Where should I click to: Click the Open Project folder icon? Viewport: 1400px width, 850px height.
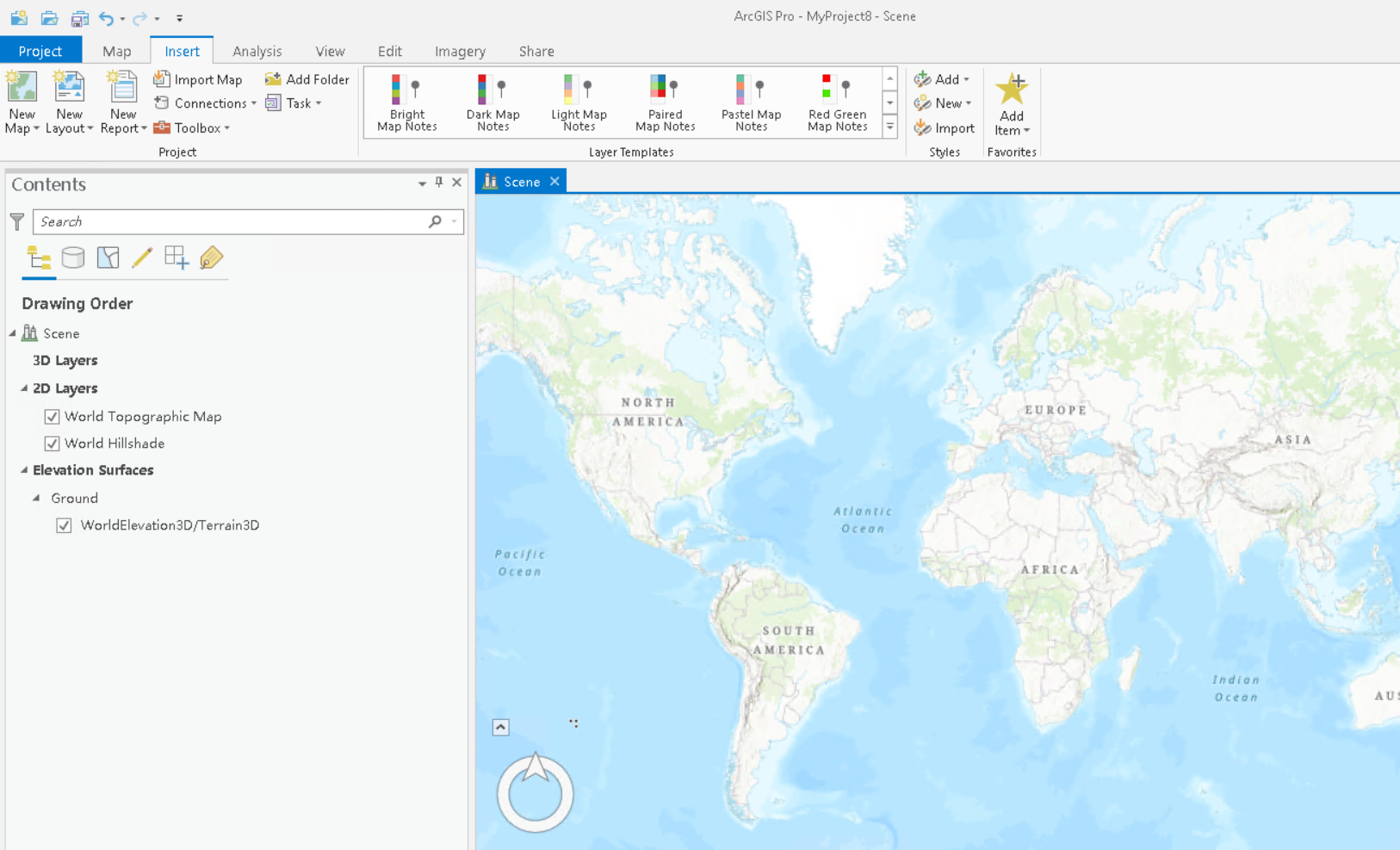(49, 17)
